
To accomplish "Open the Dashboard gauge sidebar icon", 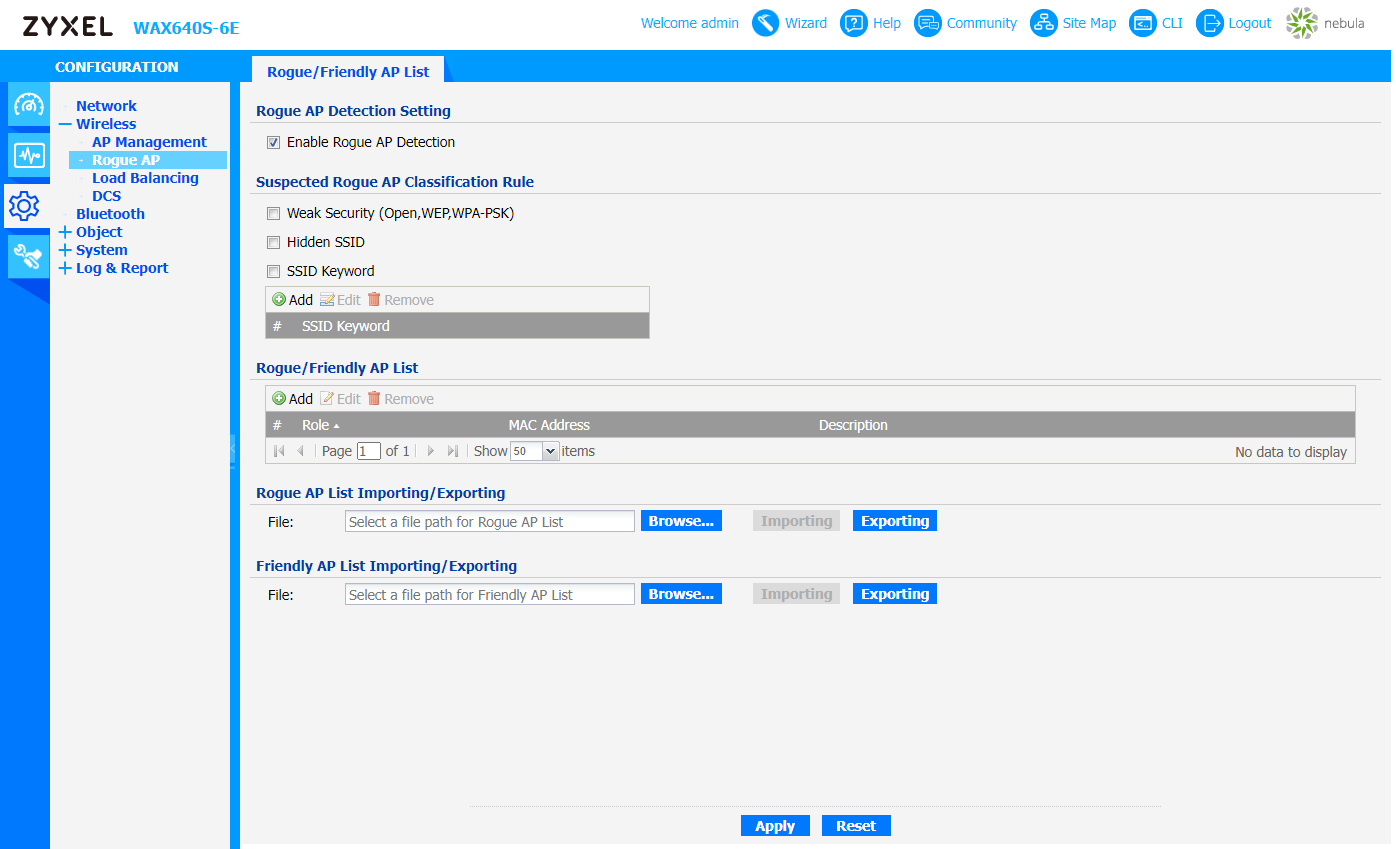I will point(28,105).
